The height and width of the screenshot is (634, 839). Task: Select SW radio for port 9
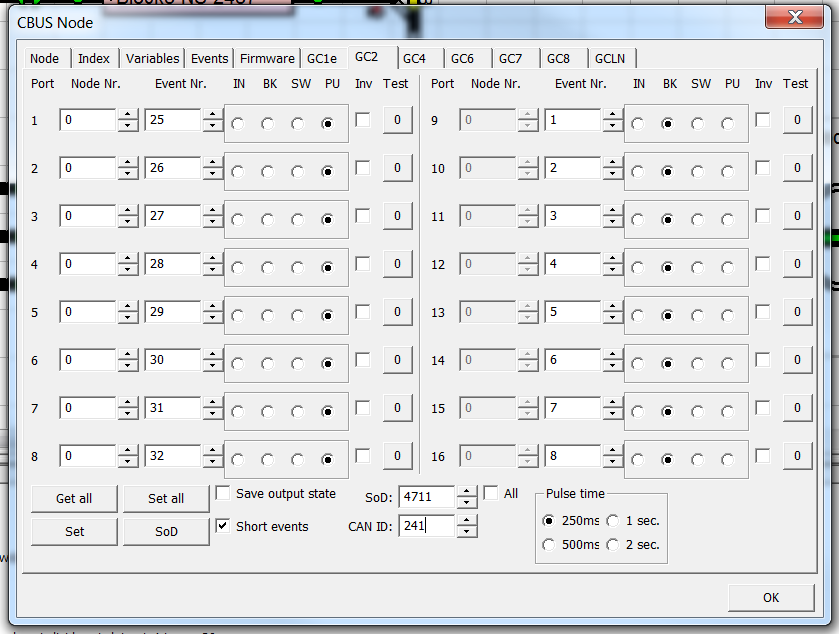(x=698, y=124)
